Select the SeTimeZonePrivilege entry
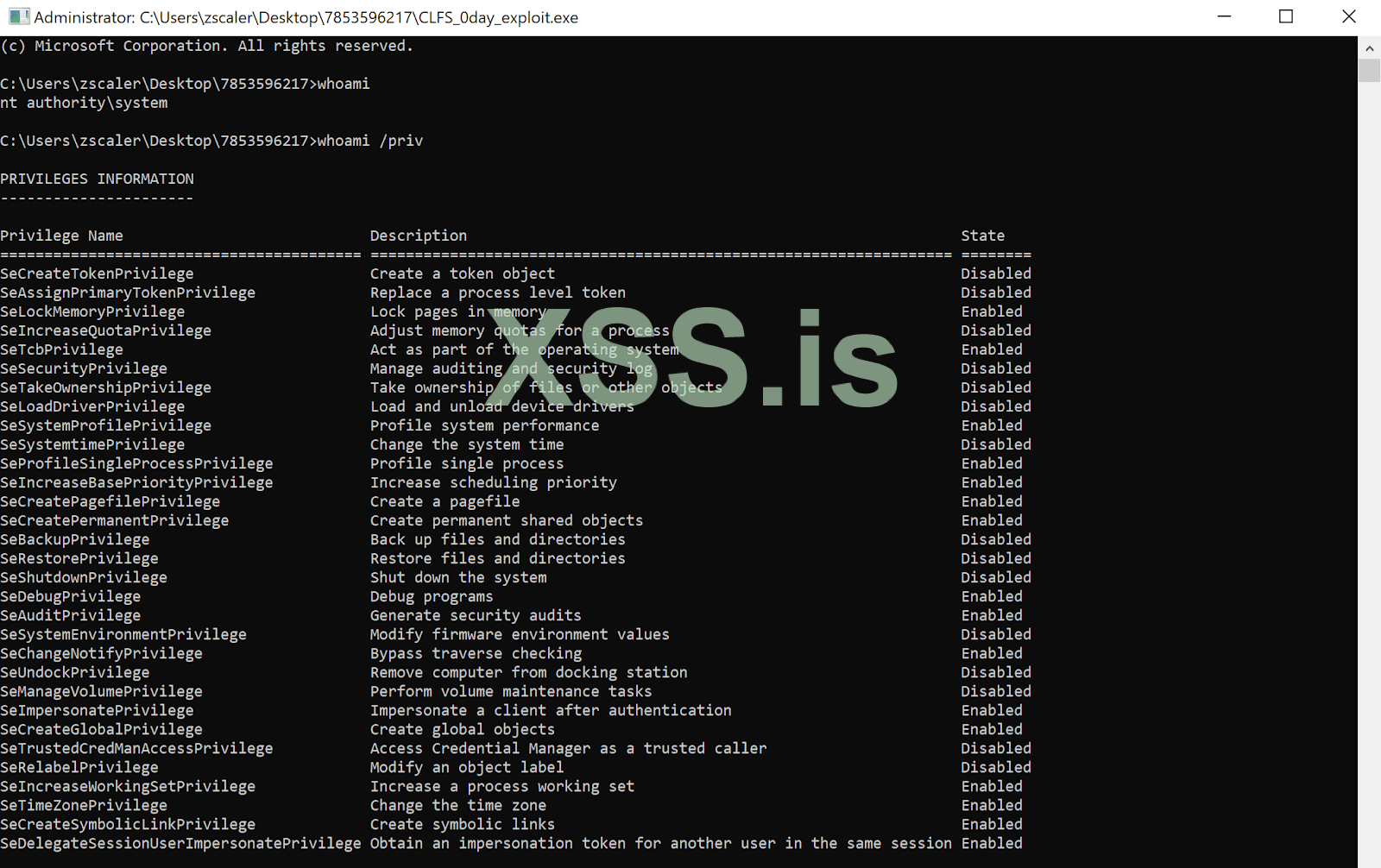The image size is (1381, 868). pos(84,805)
